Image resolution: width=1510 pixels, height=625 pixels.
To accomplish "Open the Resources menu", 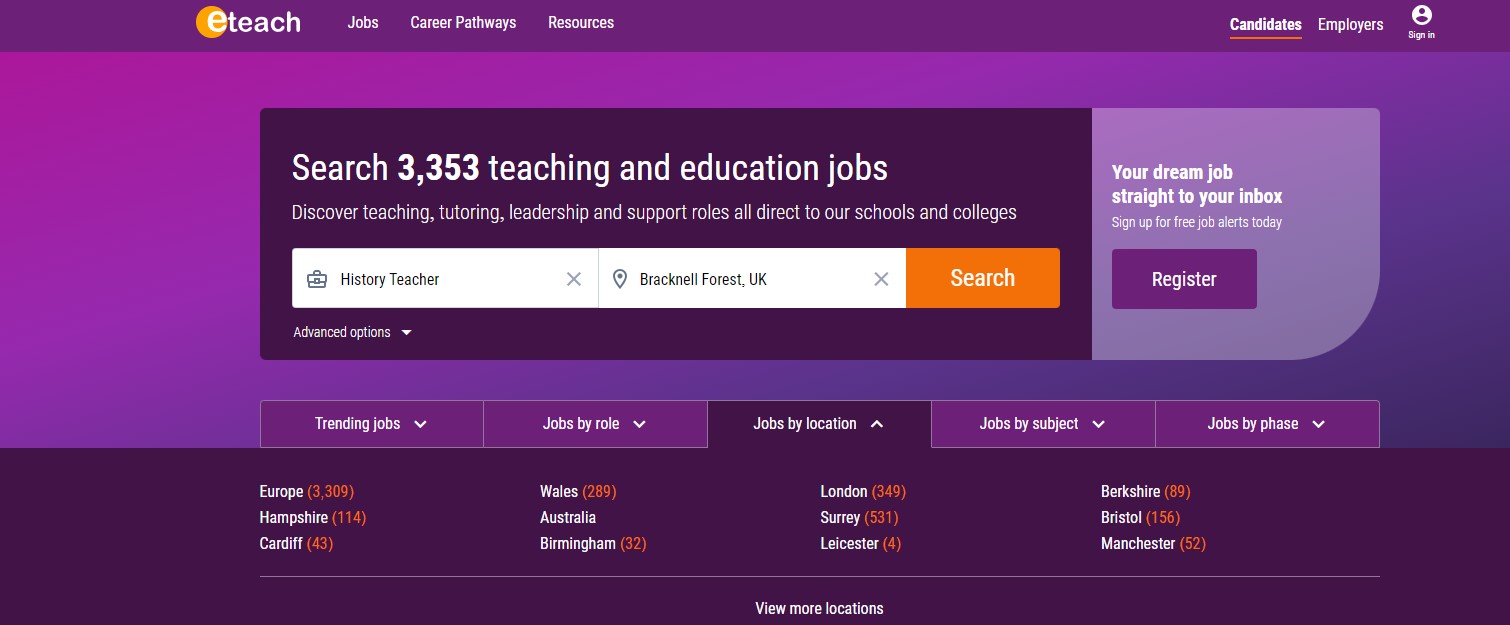I will tap(581, 22).
